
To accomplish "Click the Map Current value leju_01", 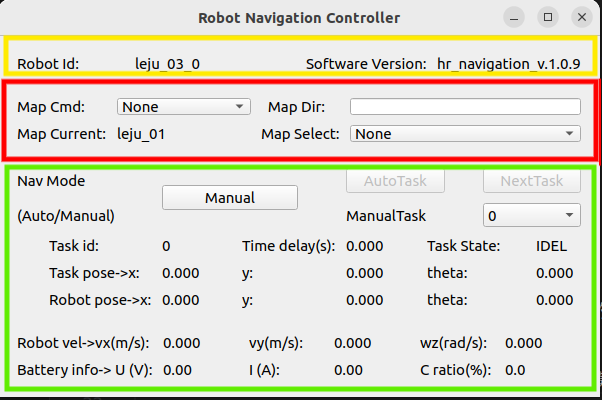I will [141, 133].
